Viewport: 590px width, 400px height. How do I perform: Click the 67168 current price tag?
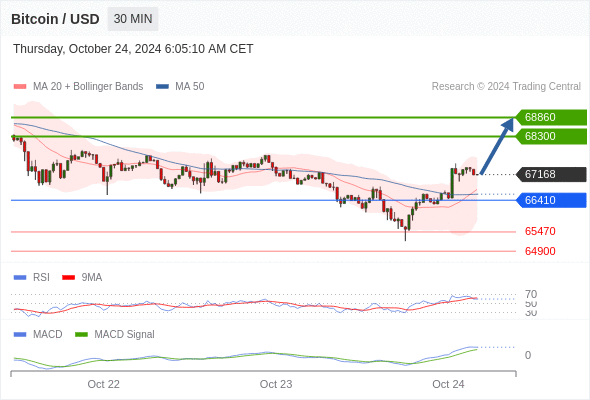pos(550,174)
